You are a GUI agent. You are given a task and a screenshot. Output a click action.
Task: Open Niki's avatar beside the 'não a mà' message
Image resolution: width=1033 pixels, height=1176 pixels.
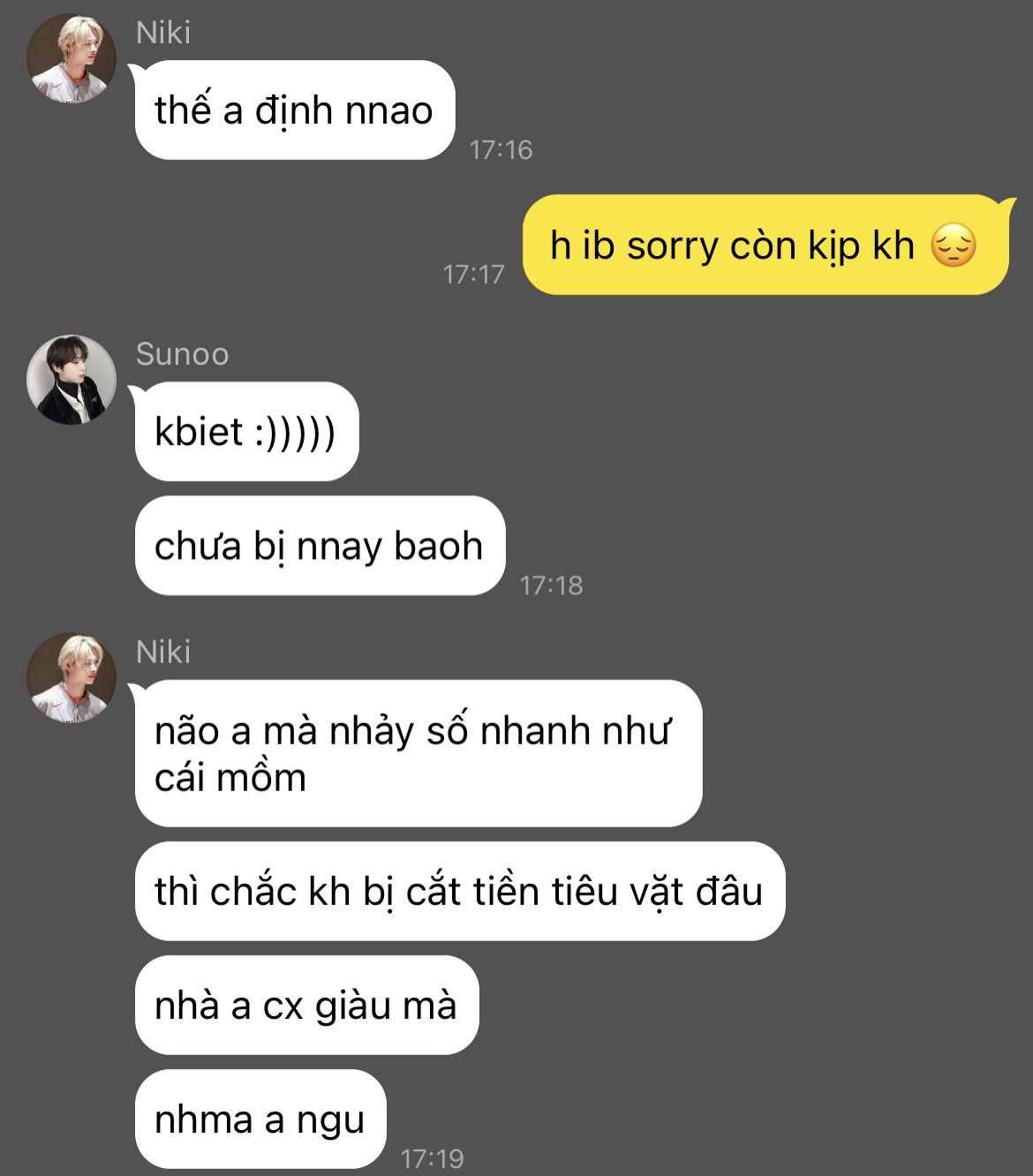pyautogui.click(x=72, y=677)
